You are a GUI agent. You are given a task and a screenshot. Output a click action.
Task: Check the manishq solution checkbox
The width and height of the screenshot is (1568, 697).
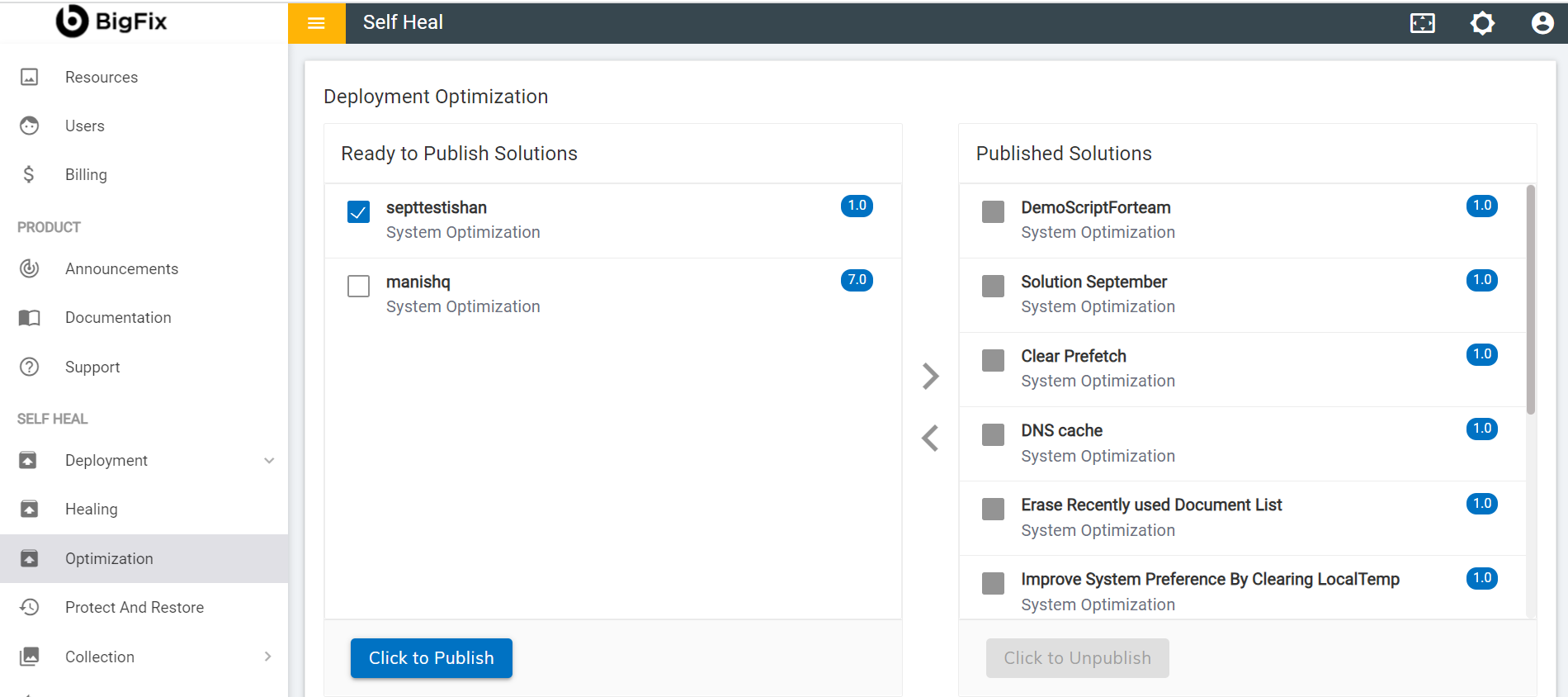pyautogui.click(x=358, y=286)
